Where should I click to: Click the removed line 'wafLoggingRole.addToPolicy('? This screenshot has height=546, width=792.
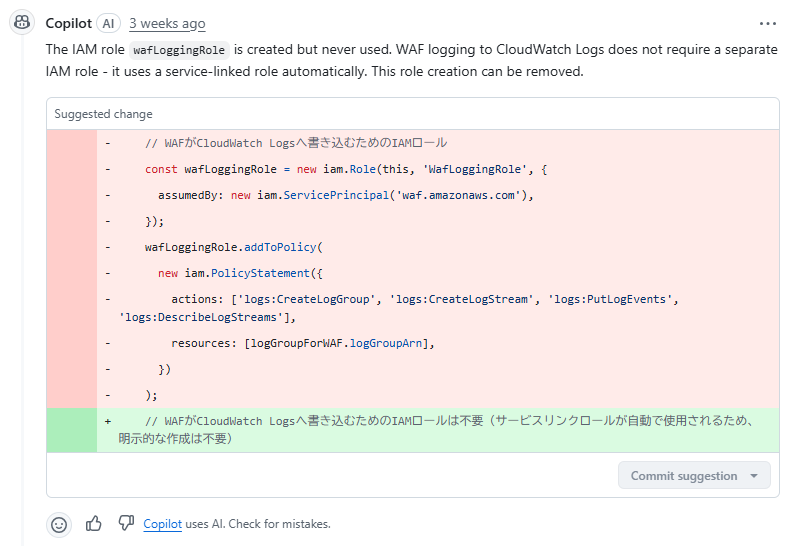click(413, 247)
